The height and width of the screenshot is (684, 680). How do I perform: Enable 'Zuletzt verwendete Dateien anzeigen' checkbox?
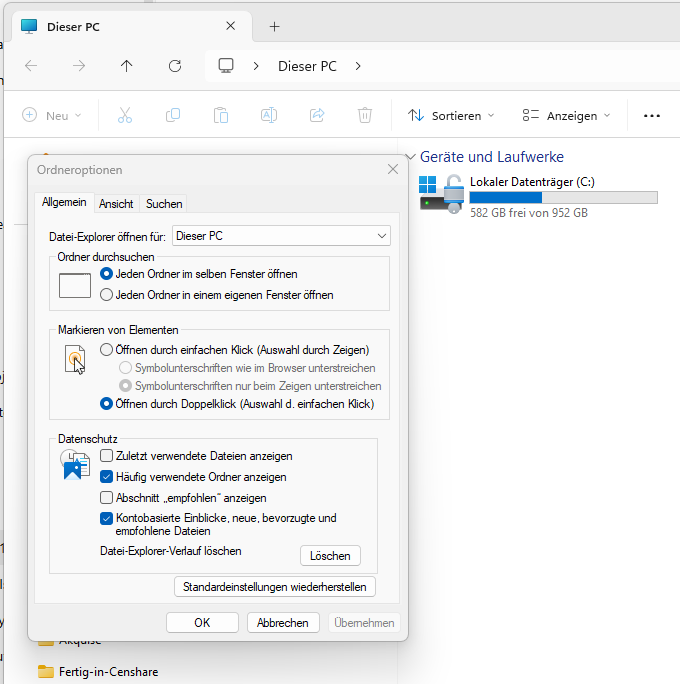[107, 456]
